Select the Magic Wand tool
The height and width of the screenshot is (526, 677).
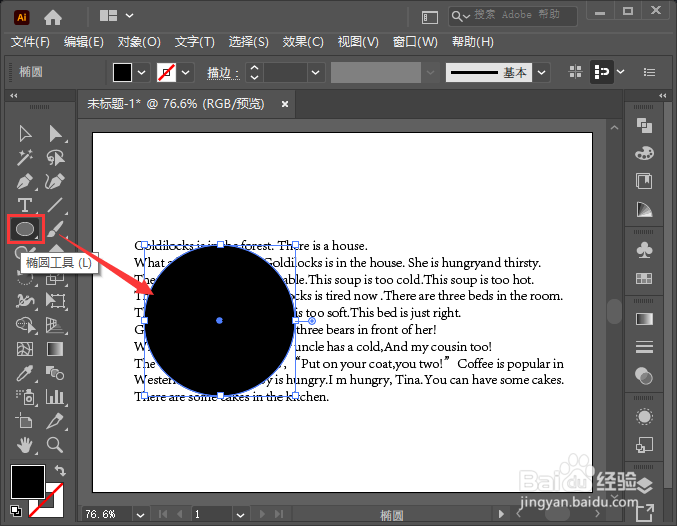[25, 158]
